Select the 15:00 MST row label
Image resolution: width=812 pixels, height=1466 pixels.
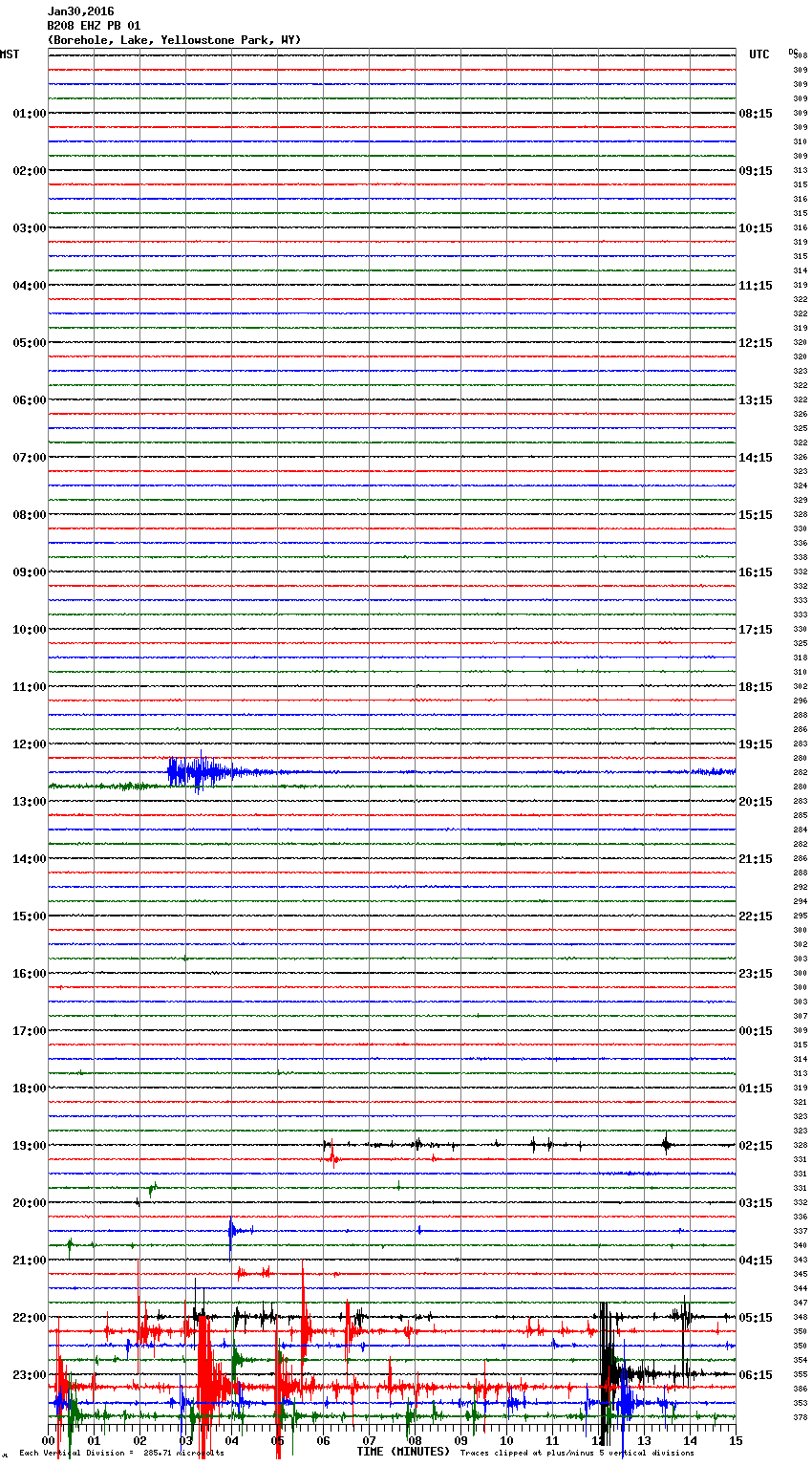tap(29, 916)
